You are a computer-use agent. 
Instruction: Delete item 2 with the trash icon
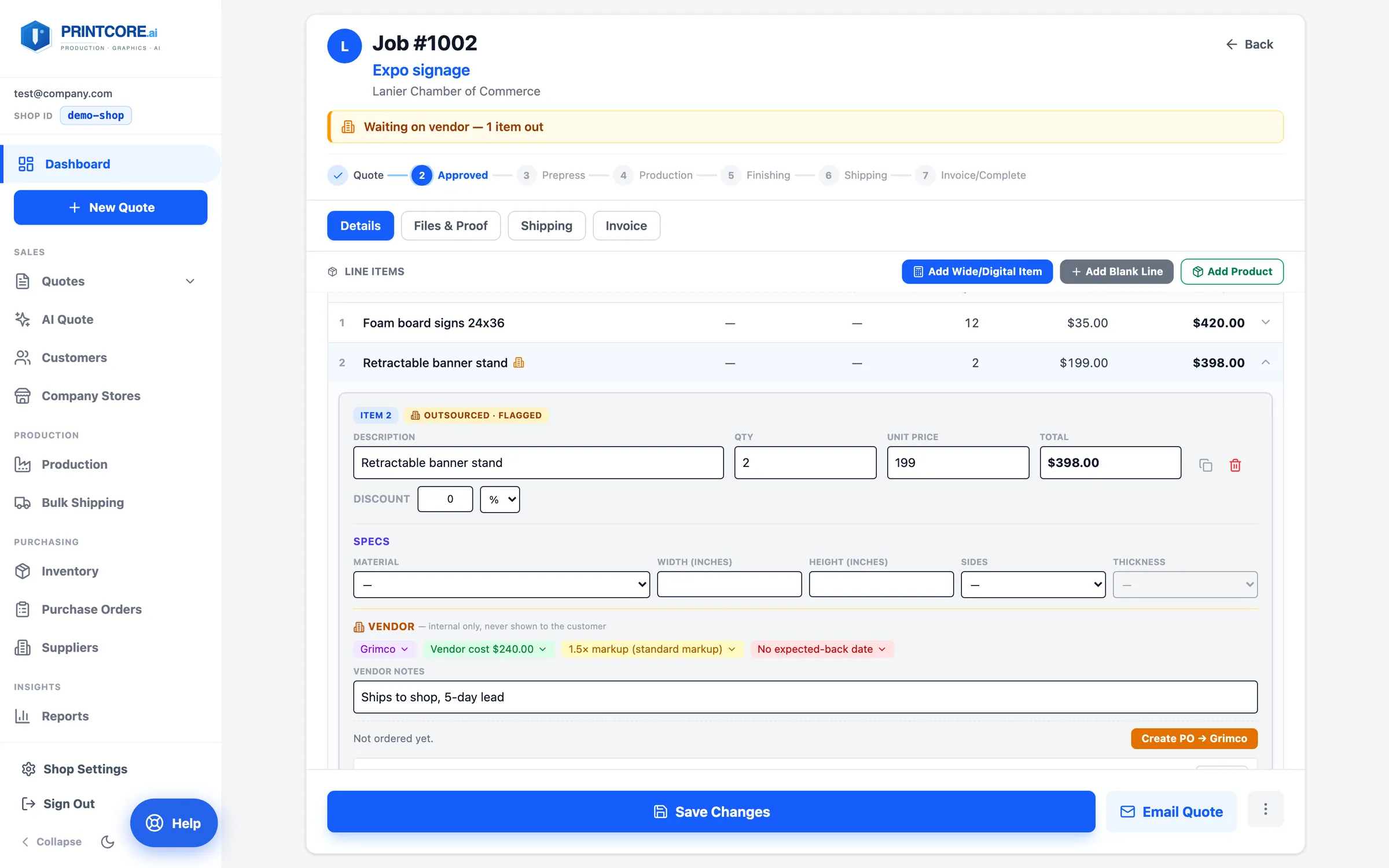[x=1235, y=465]
